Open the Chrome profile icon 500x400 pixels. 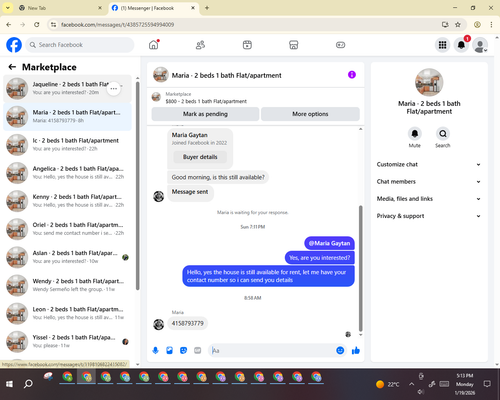tap(477, 25)
